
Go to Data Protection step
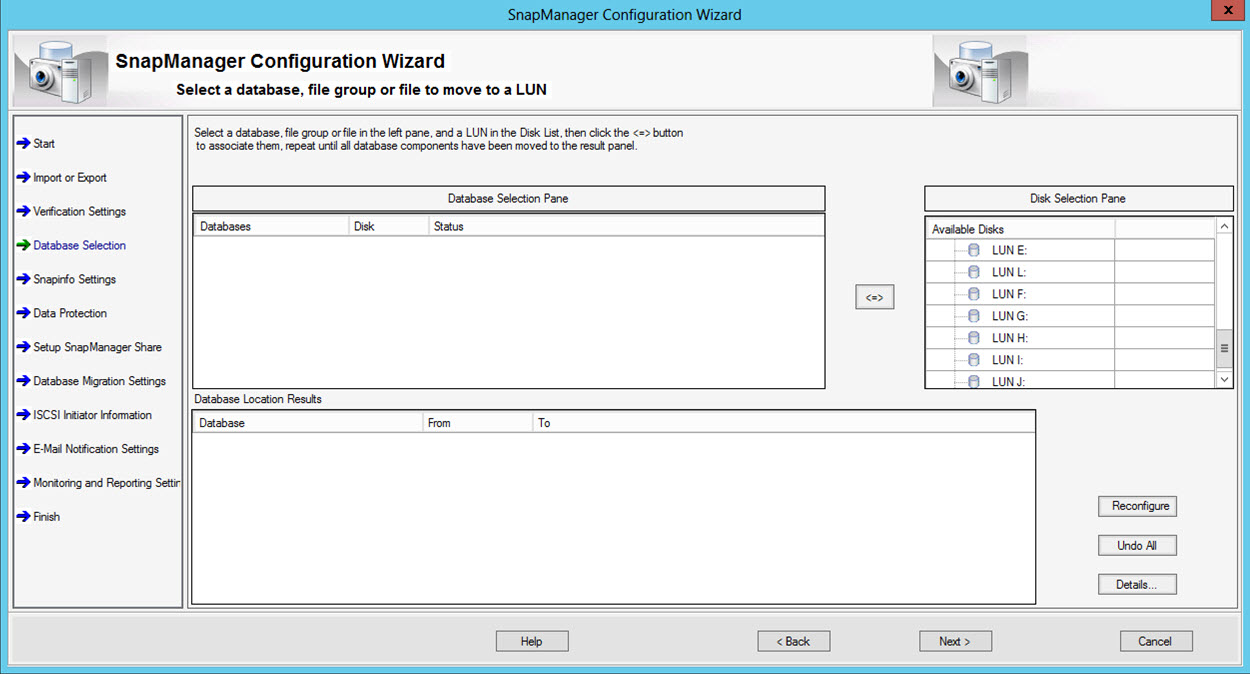pos(70,314)
